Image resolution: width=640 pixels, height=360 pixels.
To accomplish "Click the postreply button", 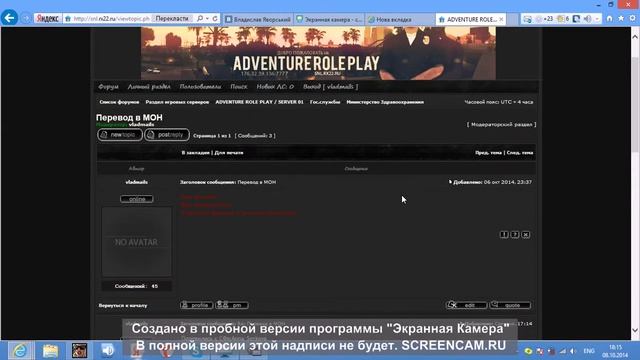I will pyautogui.click(x=167, y=135).
